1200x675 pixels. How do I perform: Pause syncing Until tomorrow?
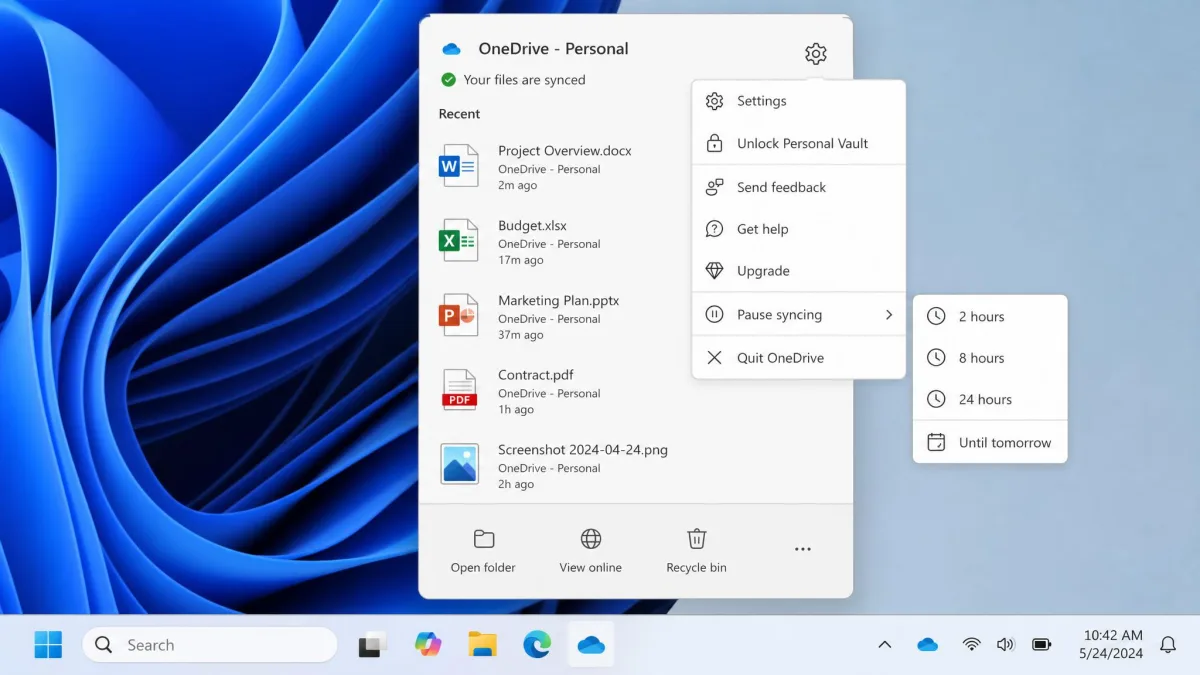[990, 442]
